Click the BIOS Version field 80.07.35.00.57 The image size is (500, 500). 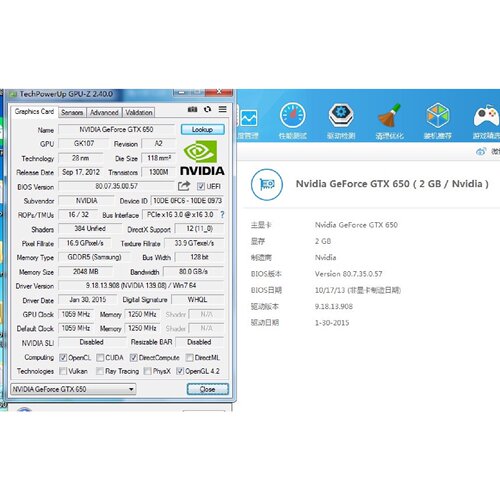[116, 186]
